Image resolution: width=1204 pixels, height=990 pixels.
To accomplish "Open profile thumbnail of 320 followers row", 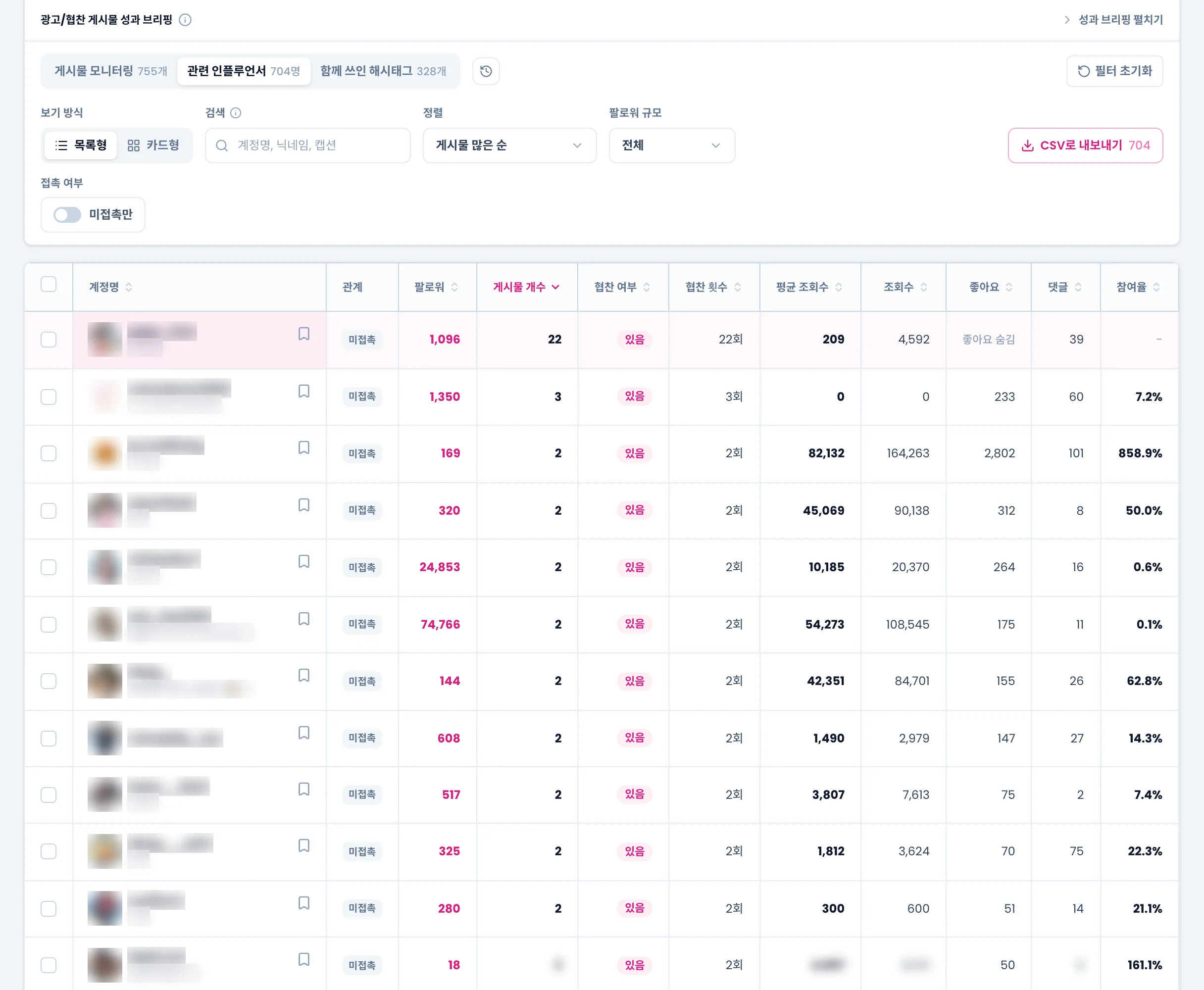I will [x=105, y=510].
